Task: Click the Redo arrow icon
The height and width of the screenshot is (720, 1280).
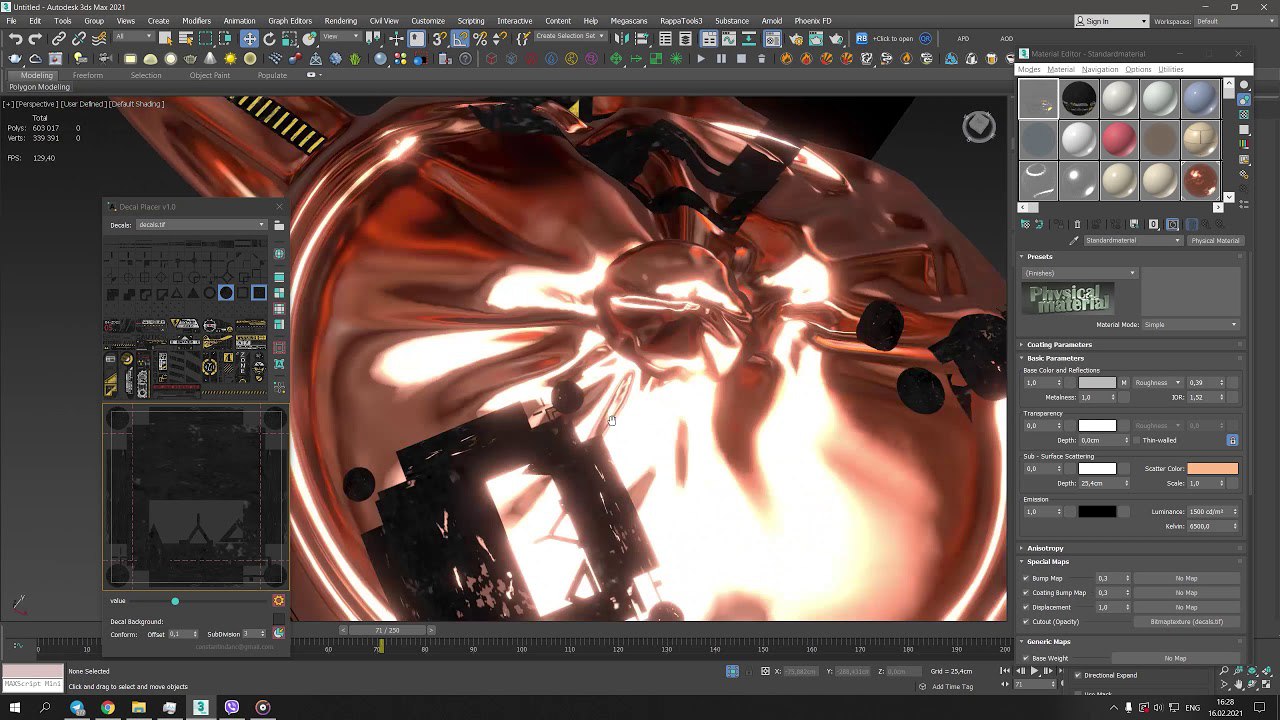Action: 35,39
